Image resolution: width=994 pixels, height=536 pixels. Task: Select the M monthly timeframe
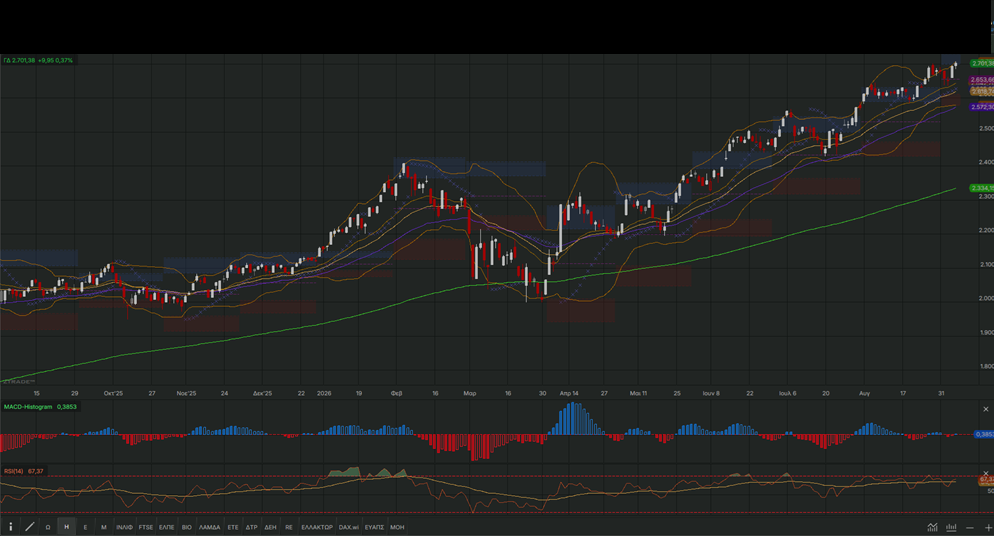point(103,527)
